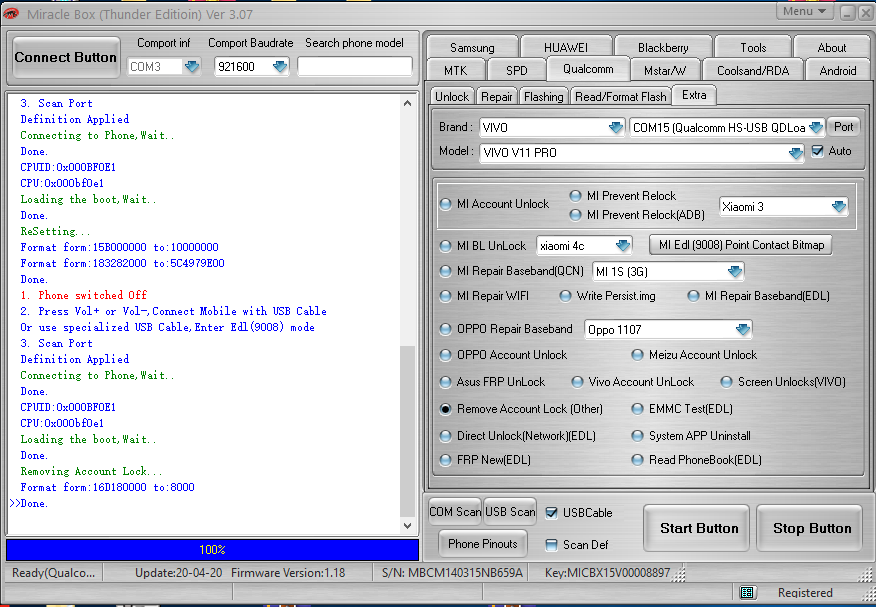Select Read PhoneBook(EDL) option
The image size is (876, 607).
tap(637, 460)
